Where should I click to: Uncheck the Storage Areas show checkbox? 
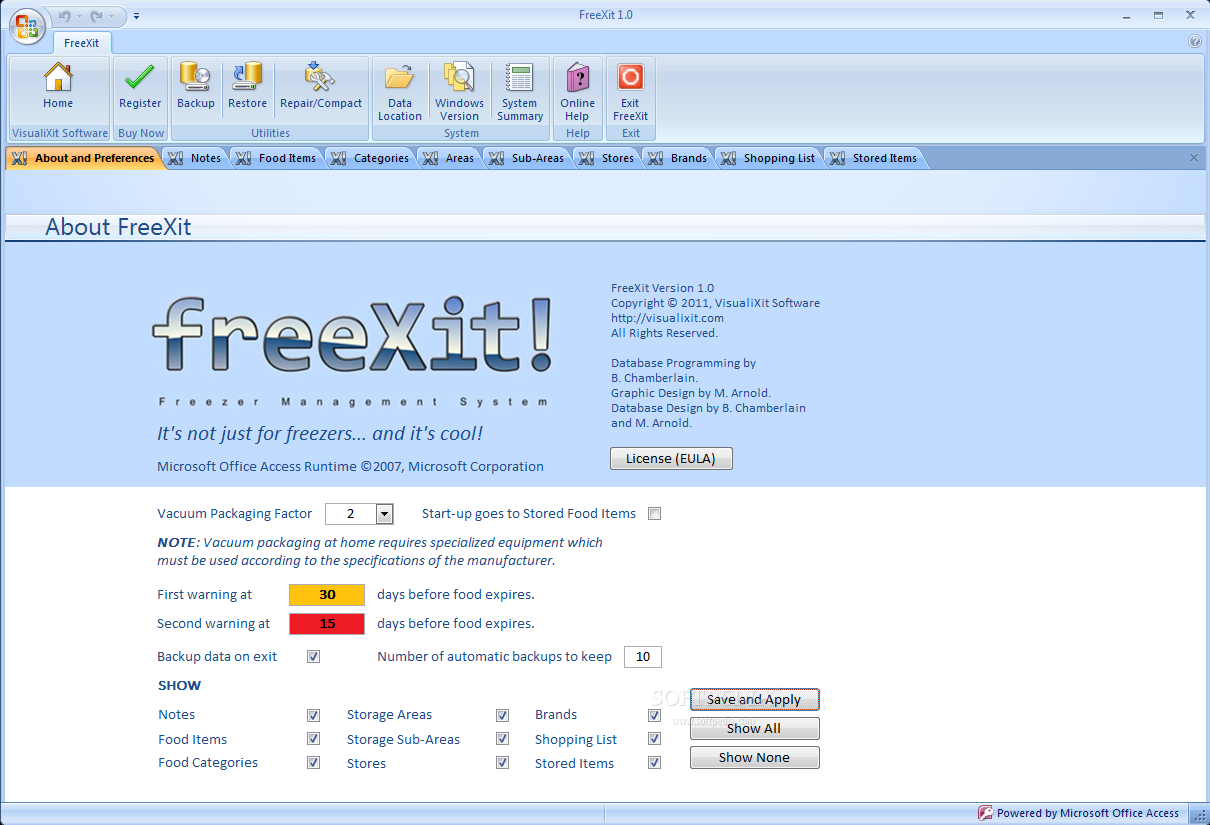(x=503, y=715)
